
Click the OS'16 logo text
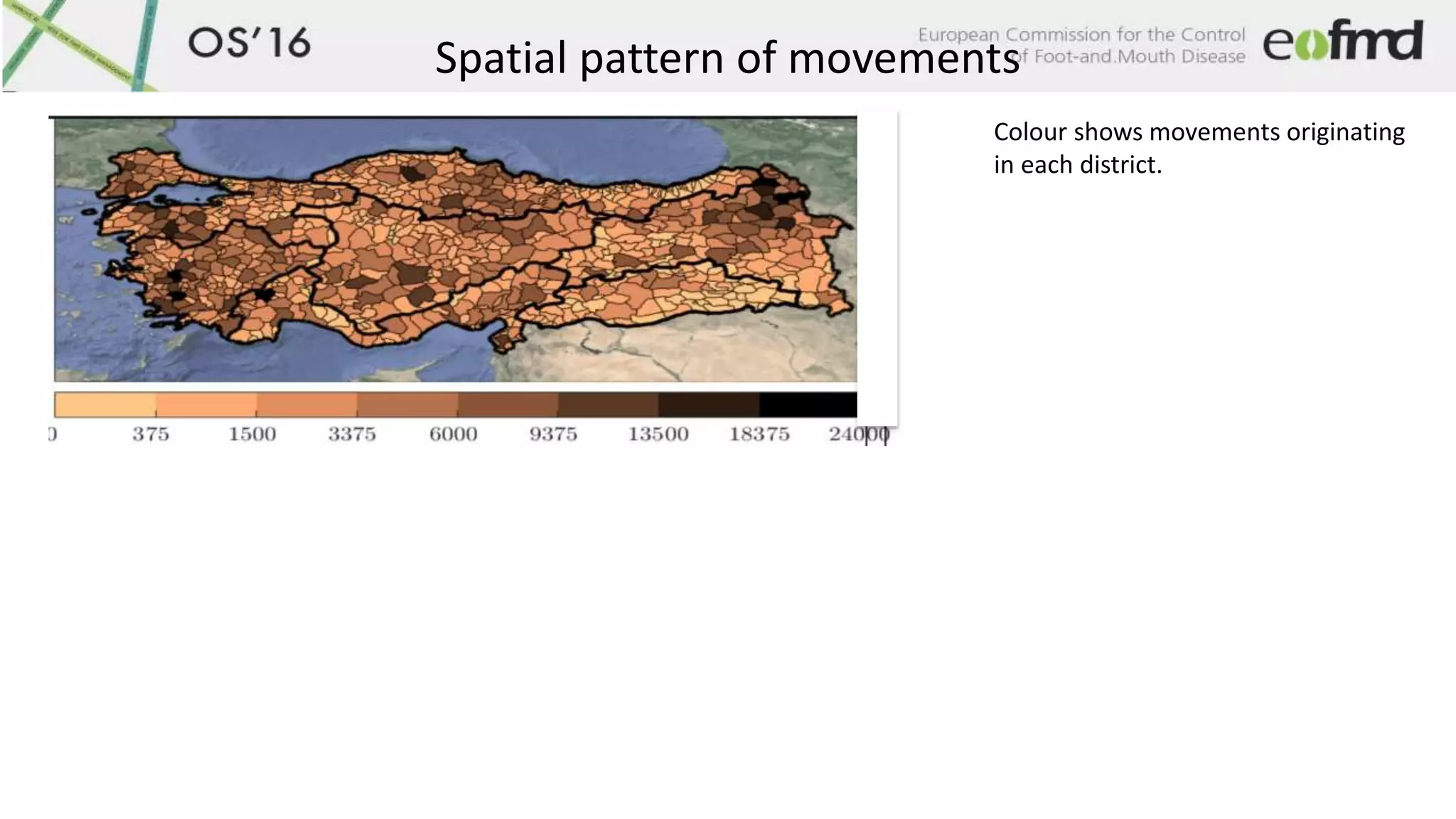pos(250,43)
